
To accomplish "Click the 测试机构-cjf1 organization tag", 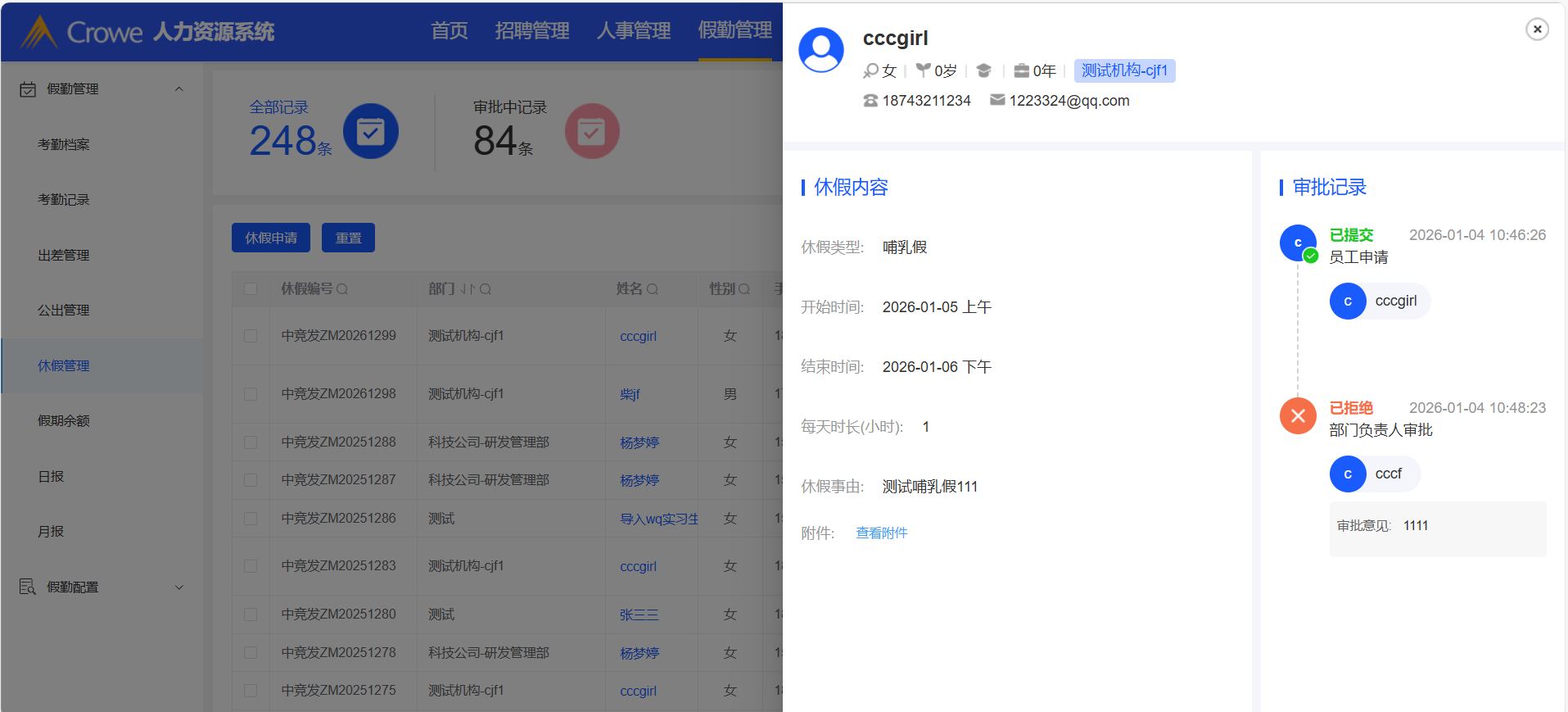I will pyautogui.click(x=1124, y=71).
